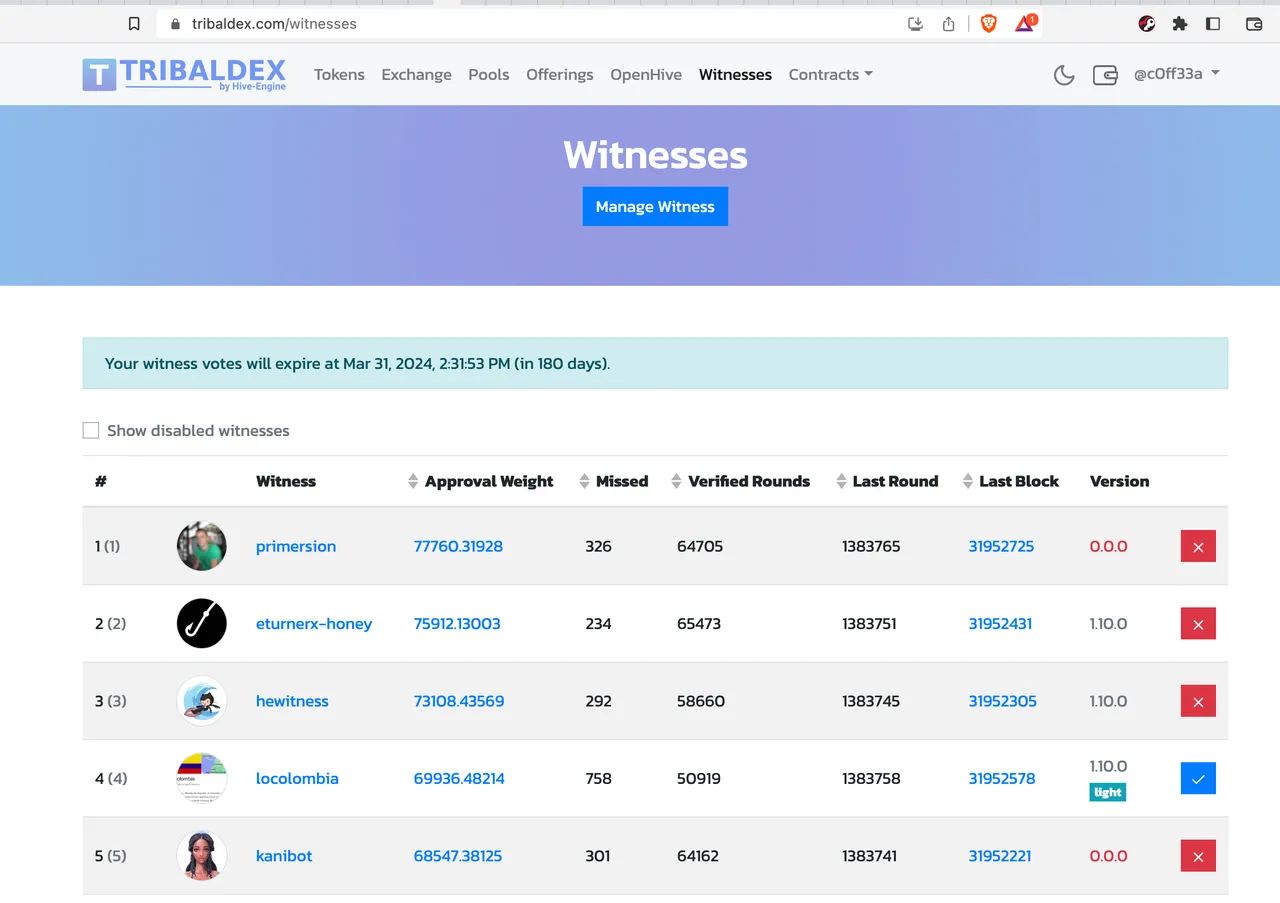Click the Tribaldex logo
1280x903 pixels.
tap(184, 74)
